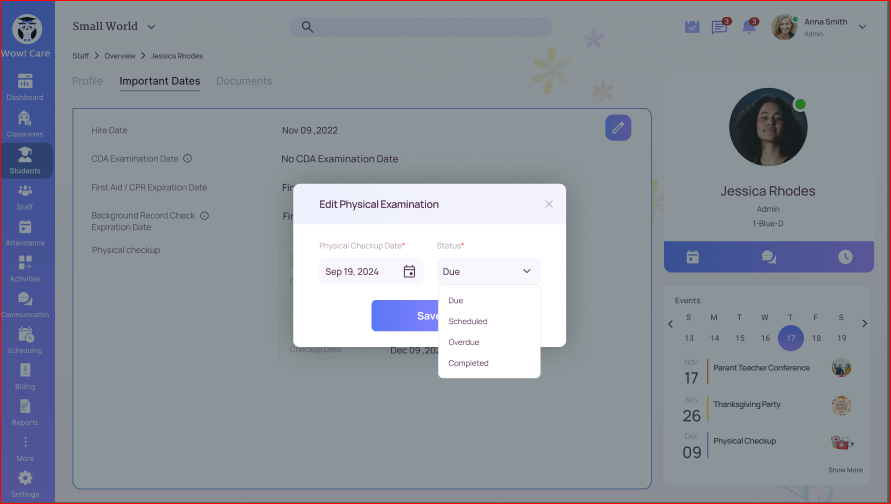Open the Billing sidebar icon
The image size is (891, 504).
tap(25, 375)
